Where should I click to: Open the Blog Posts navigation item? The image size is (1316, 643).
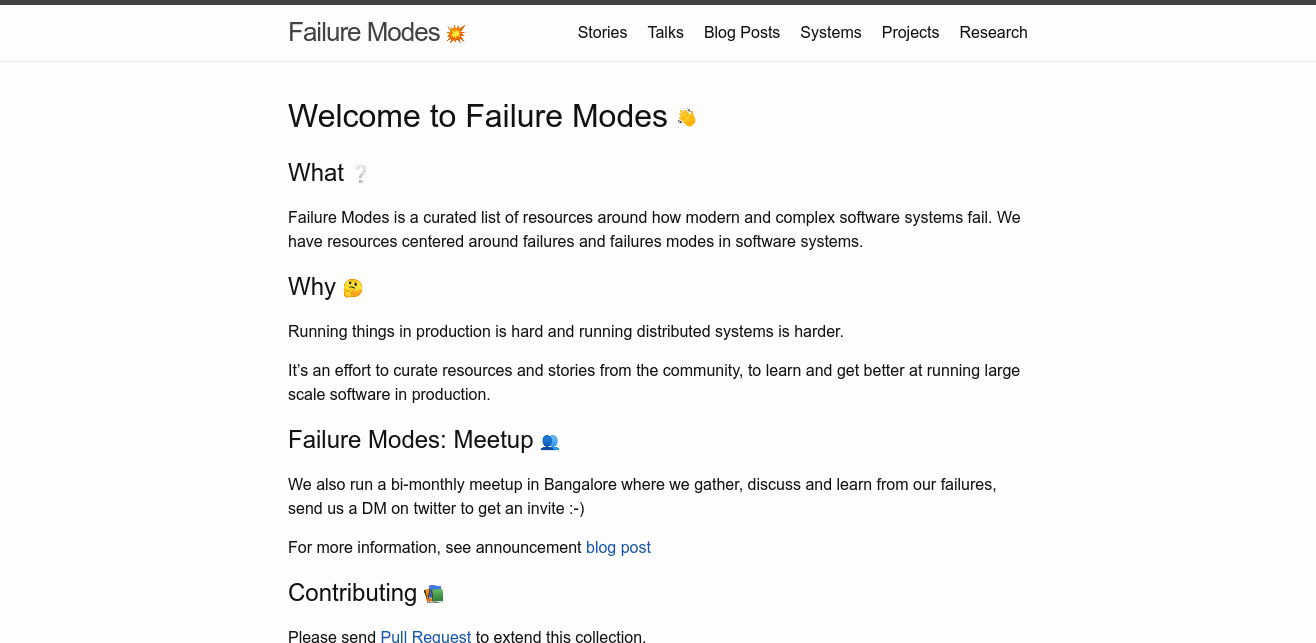[741, 32]
